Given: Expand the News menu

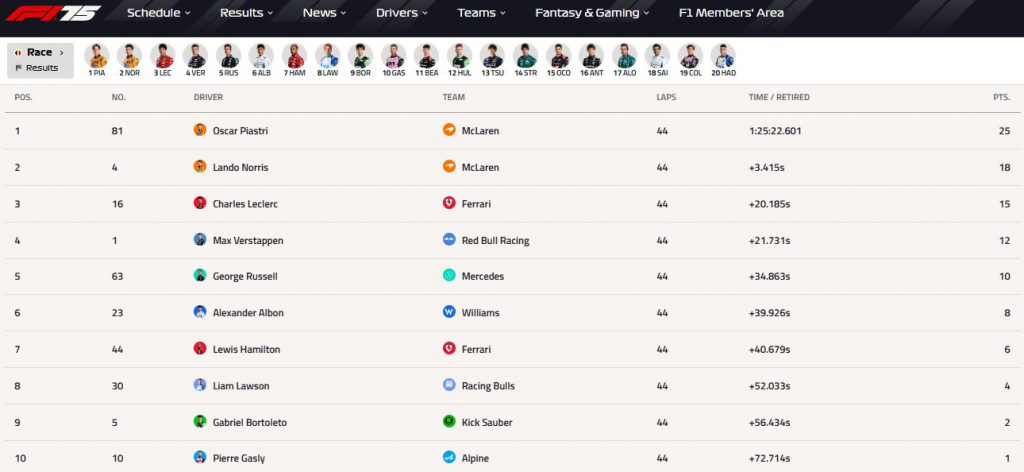Looking at the screenshot, I should tap(325, 12).
